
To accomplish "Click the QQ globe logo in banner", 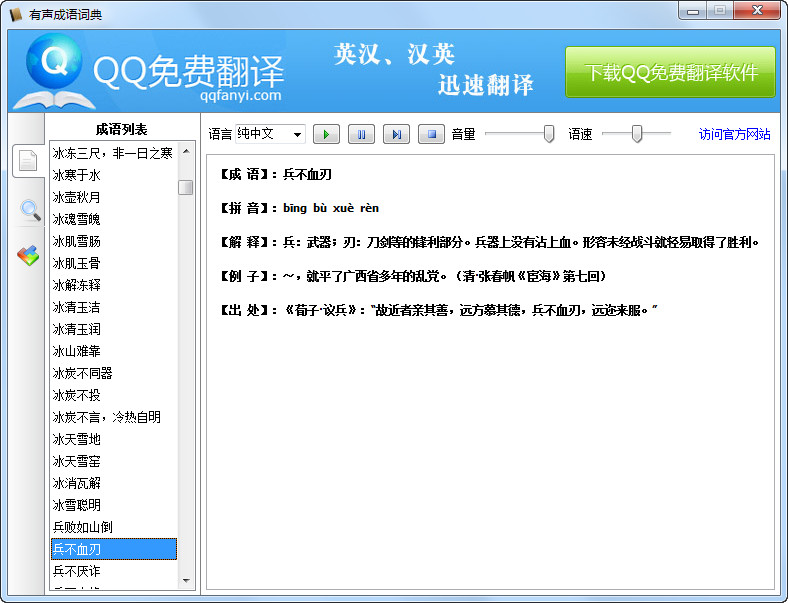I will point(54,62).
